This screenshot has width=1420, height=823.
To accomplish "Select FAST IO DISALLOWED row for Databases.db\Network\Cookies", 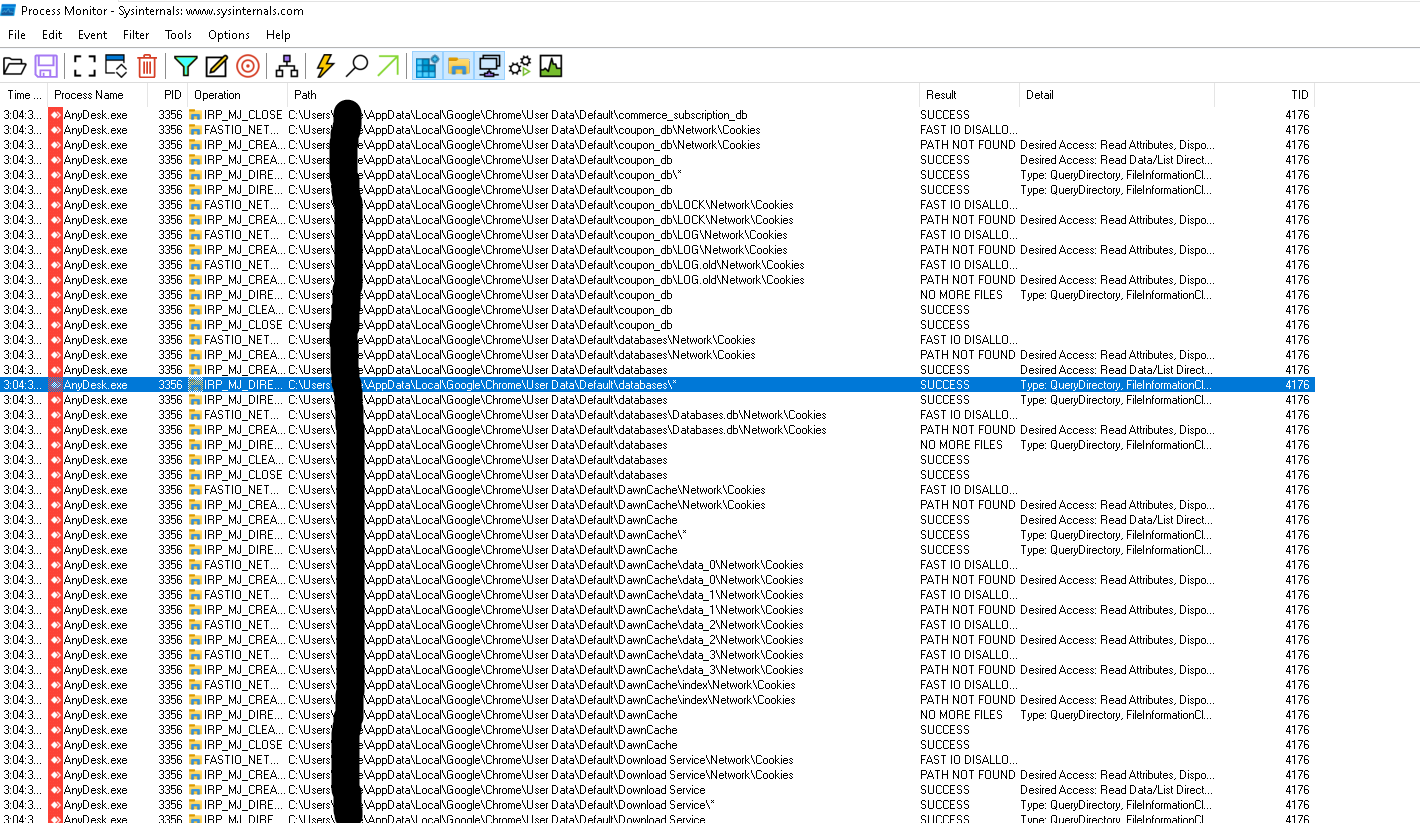I will (x=657, y=415).
